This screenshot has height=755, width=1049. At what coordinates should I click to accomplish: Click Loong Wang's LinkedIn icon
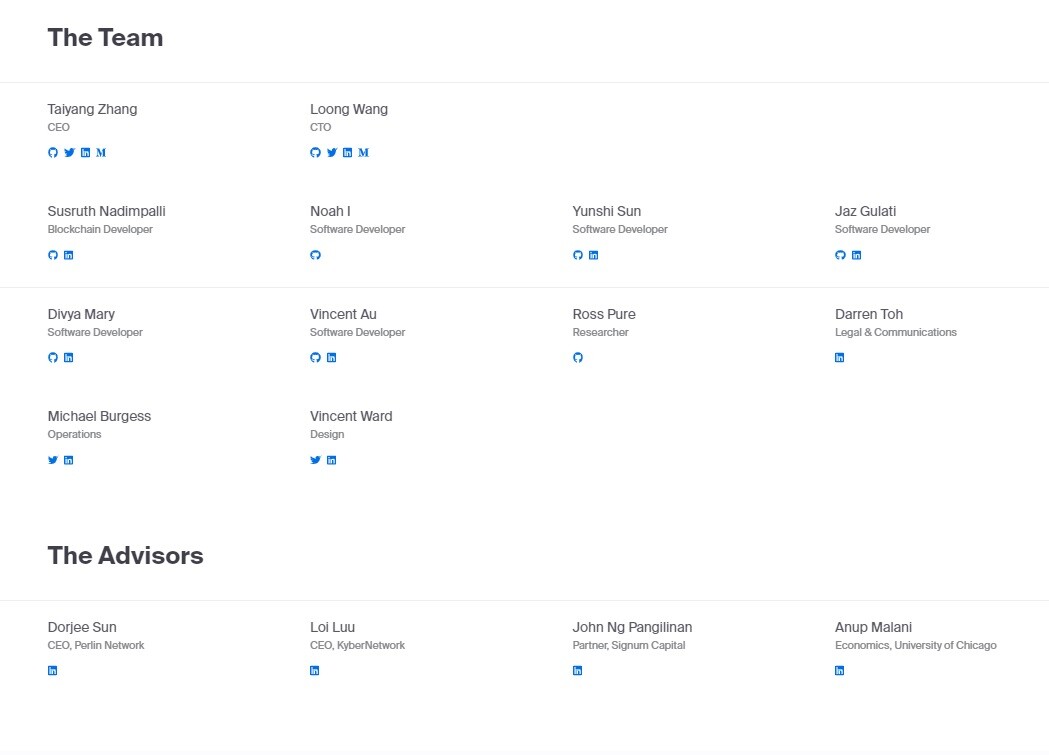click(347, 153)
